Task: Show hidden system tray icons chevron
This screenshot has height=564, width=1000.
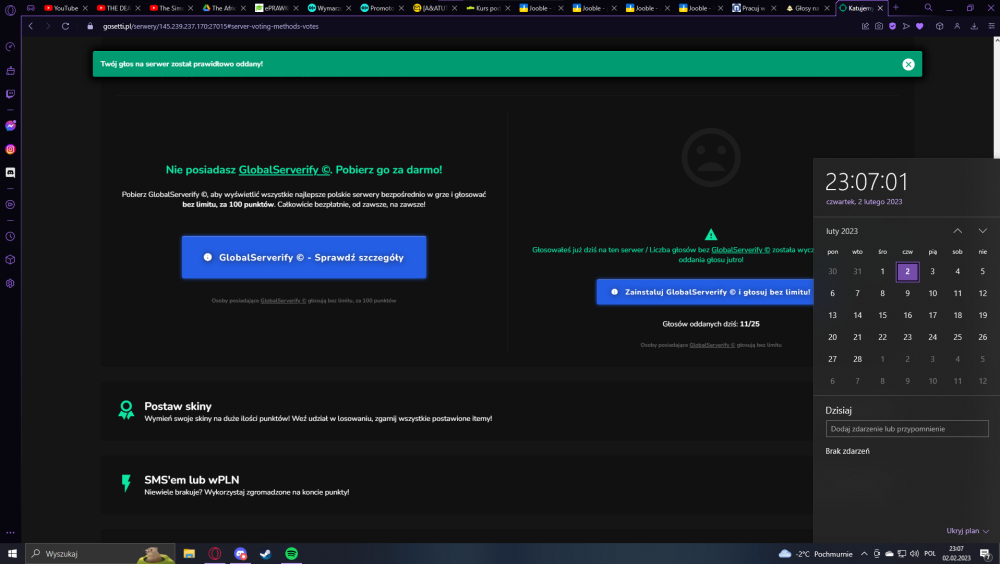Action: coord(864,554)
